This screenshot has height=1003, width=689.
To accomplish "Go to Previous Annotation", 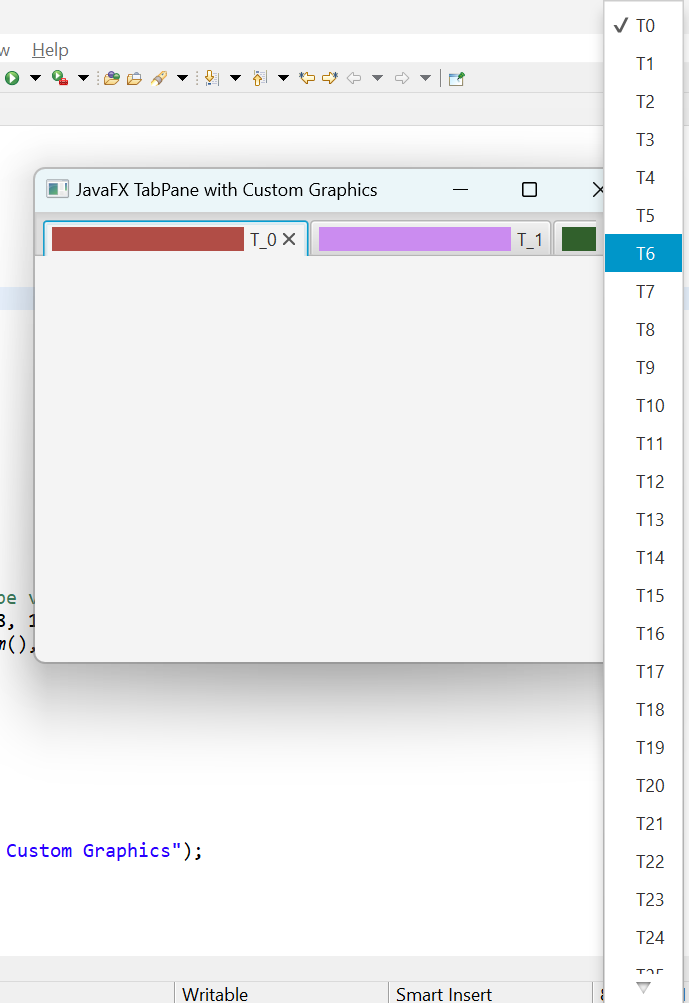I will [259, 78].
